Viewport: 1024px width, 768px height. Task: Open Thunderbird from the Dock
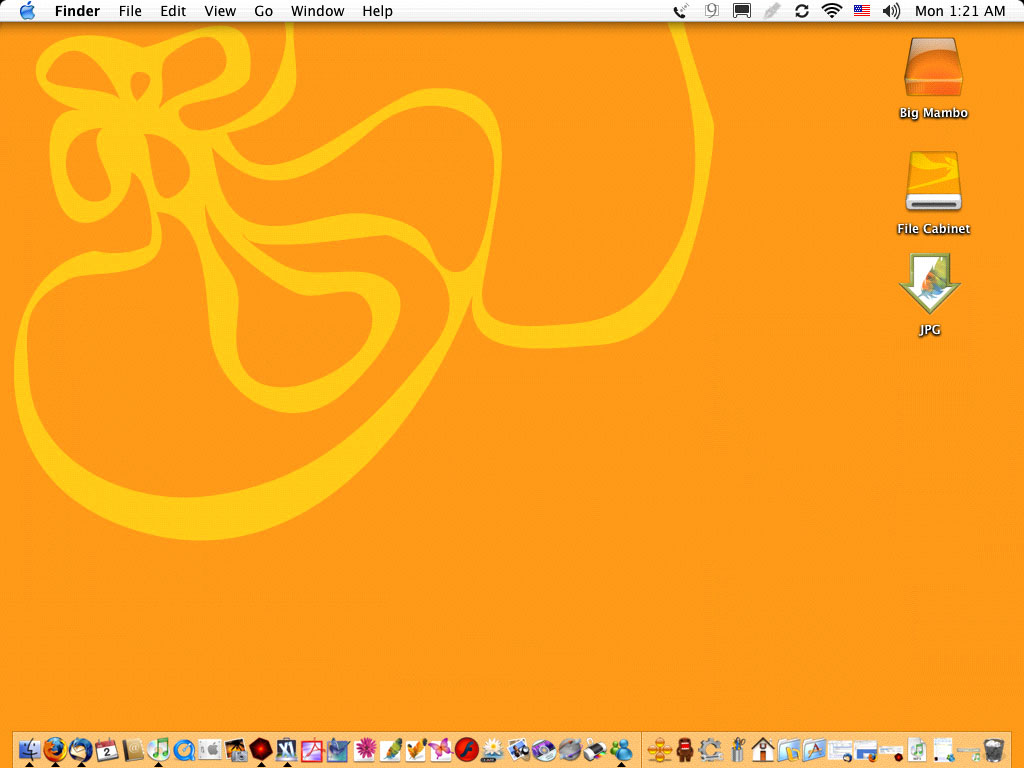(x=81, y=749)
